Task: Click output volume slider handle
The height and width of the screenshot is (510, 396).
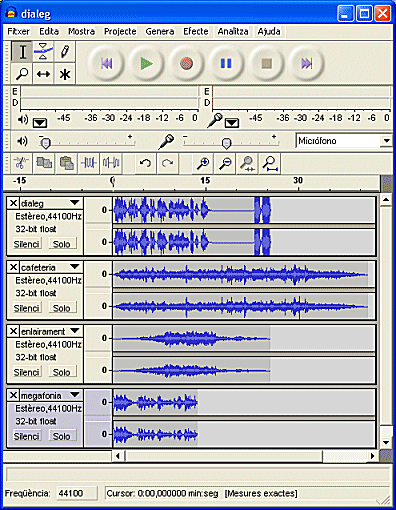Action: pos(45,143)
